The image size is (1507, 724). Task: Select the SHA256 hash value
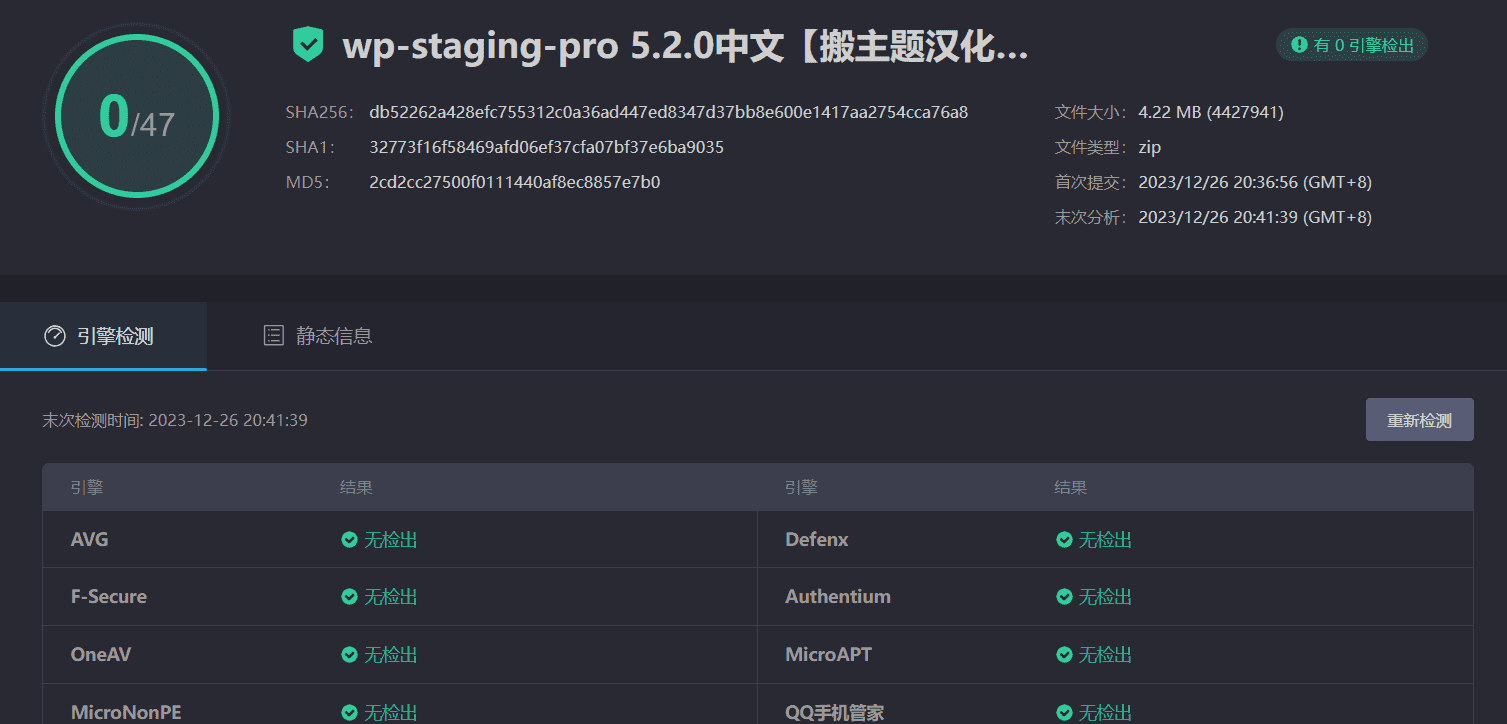(669, 112)
